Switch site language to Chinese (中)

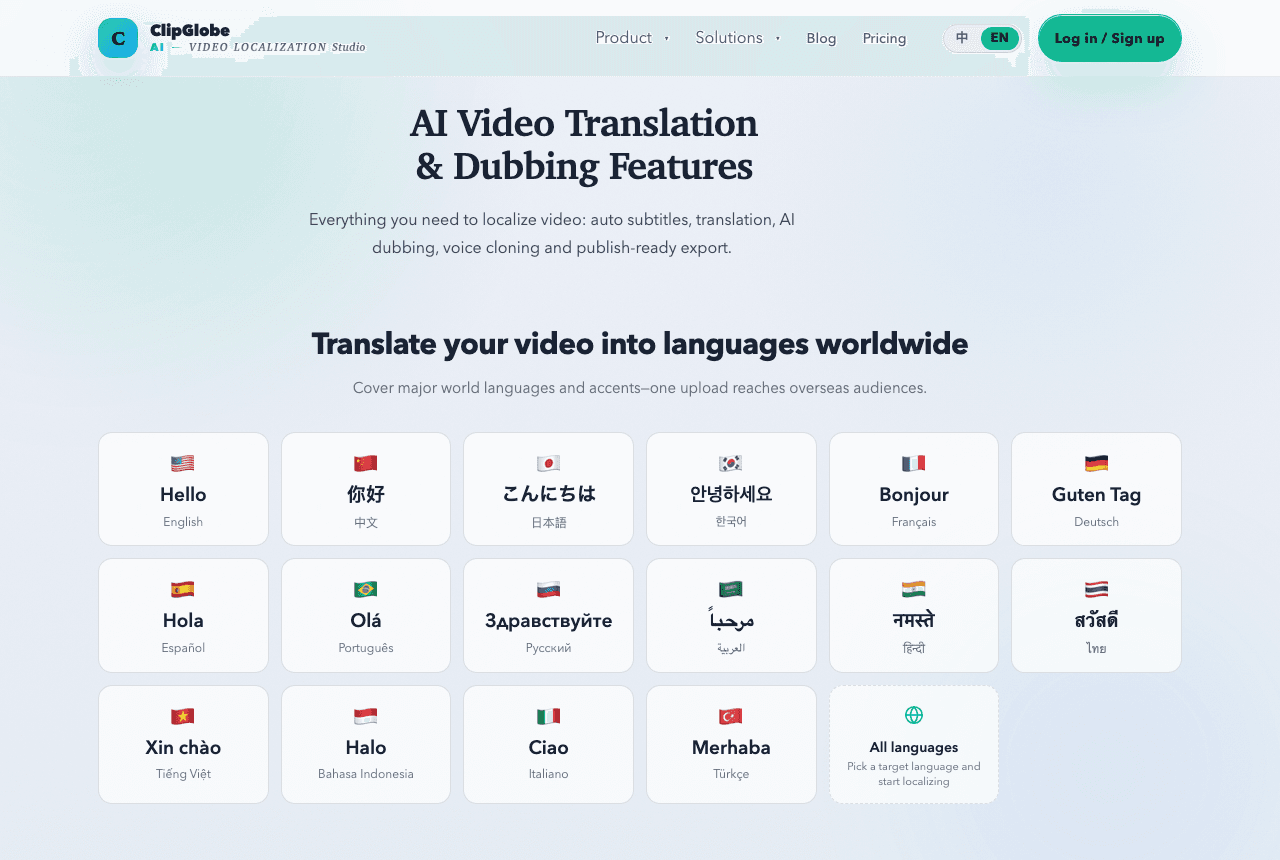(x=962, y=38)
